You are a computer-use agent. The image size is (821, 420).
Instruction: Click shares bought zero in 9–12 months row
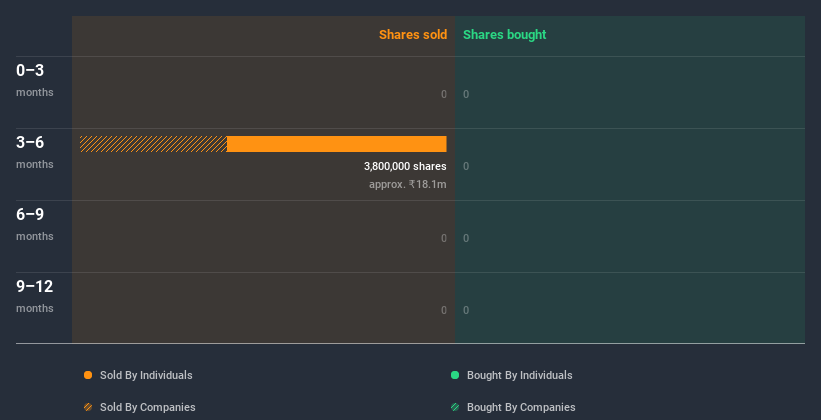[x=466, y=310]
